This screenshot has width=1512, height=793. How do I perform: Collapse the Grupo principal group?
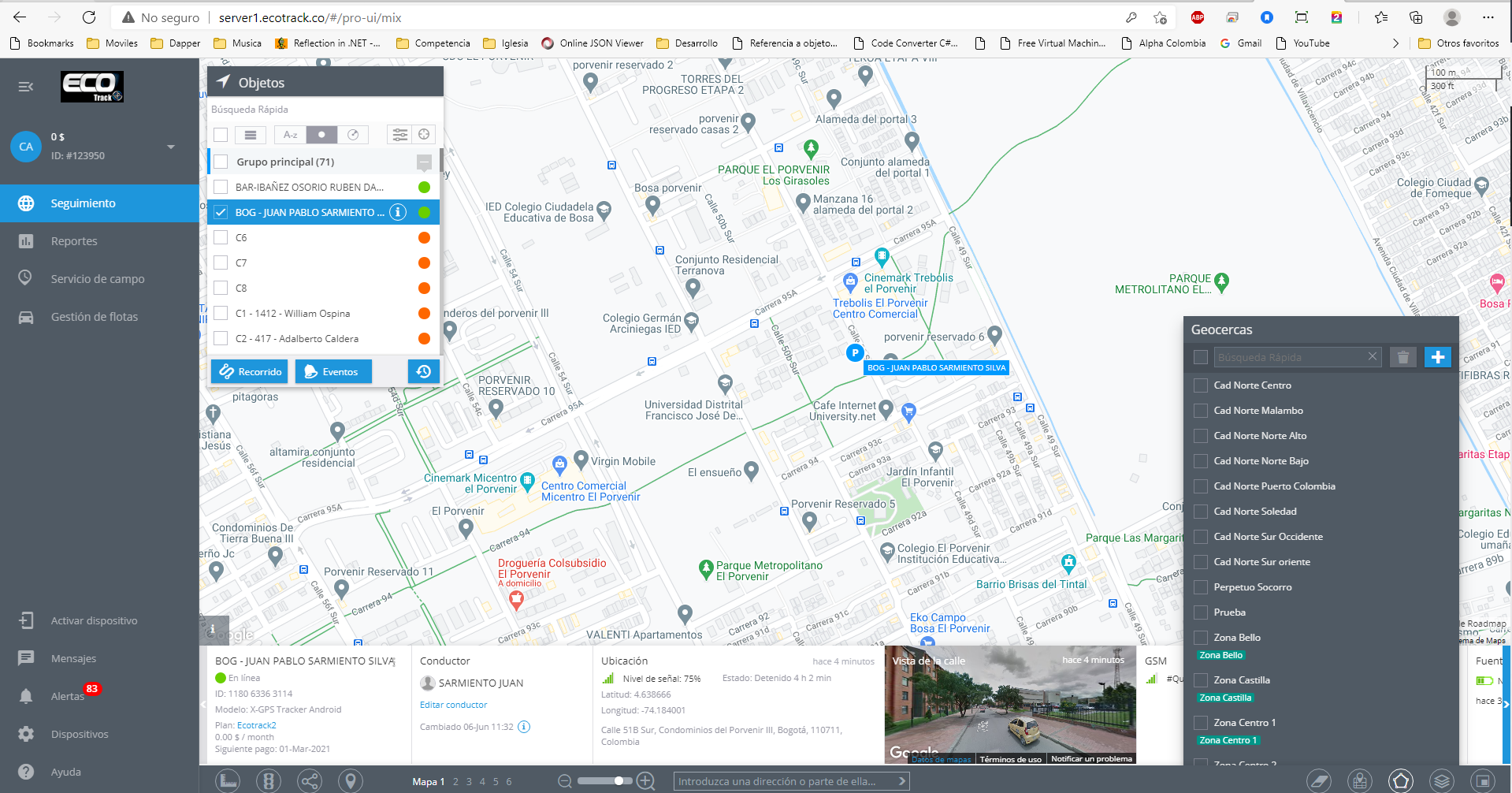click(424, 162)
